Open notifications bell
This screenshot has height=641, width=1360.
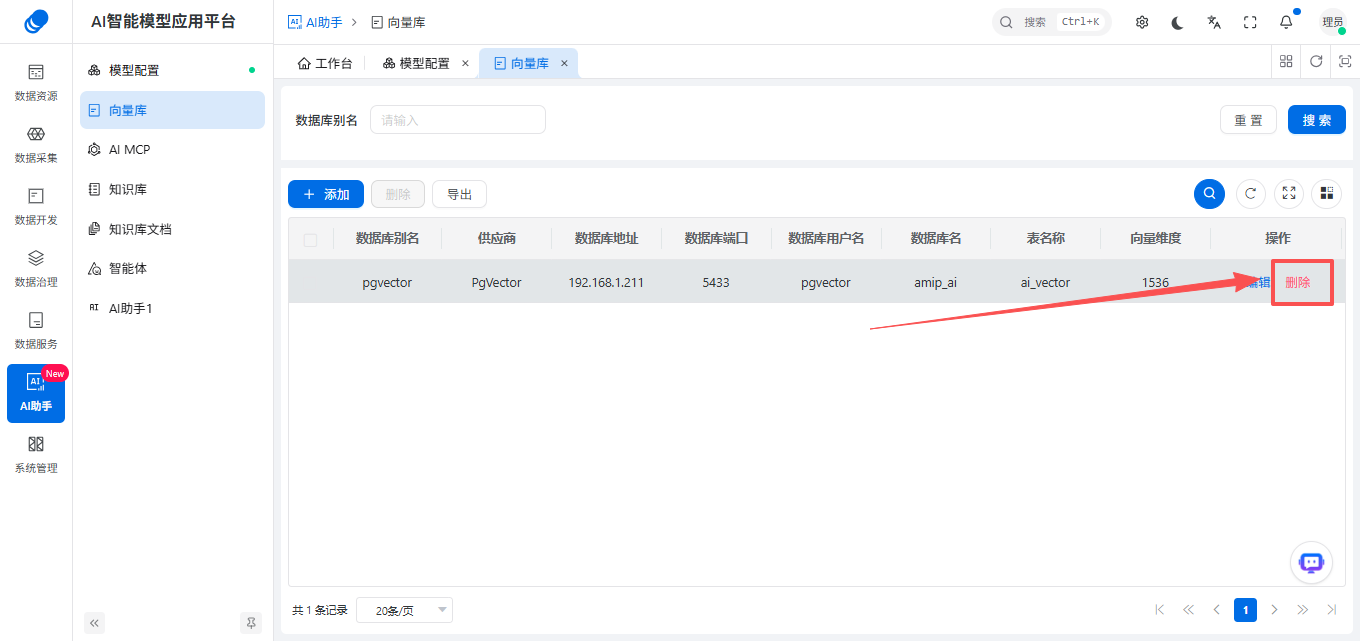pos(1286,22)
